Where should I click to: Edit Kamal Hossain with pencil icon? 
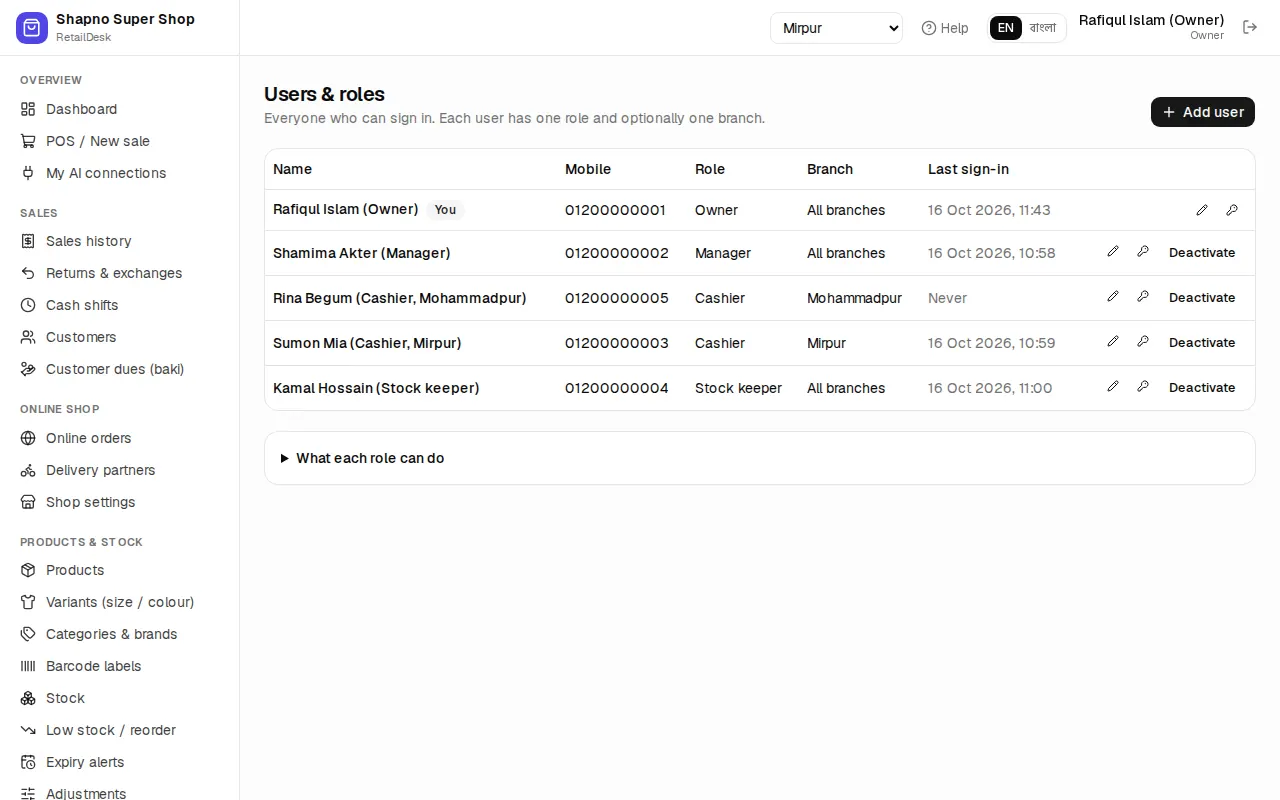point(1113,387)
